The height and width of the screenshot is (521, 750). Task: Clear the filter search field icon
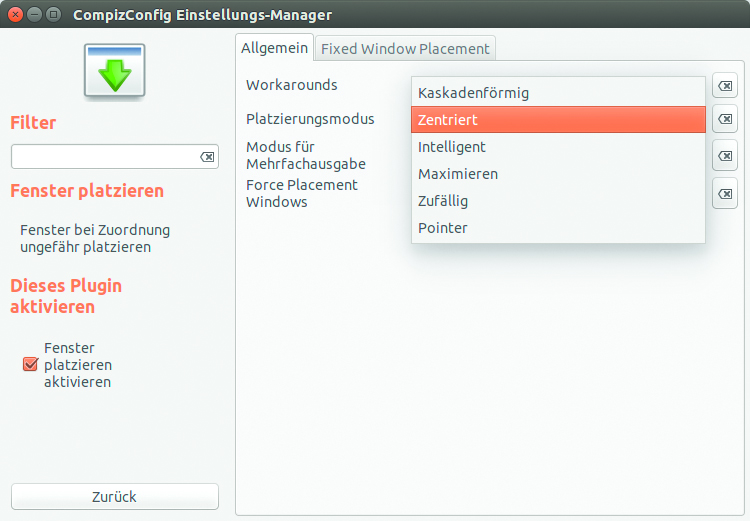coord(206,157)
